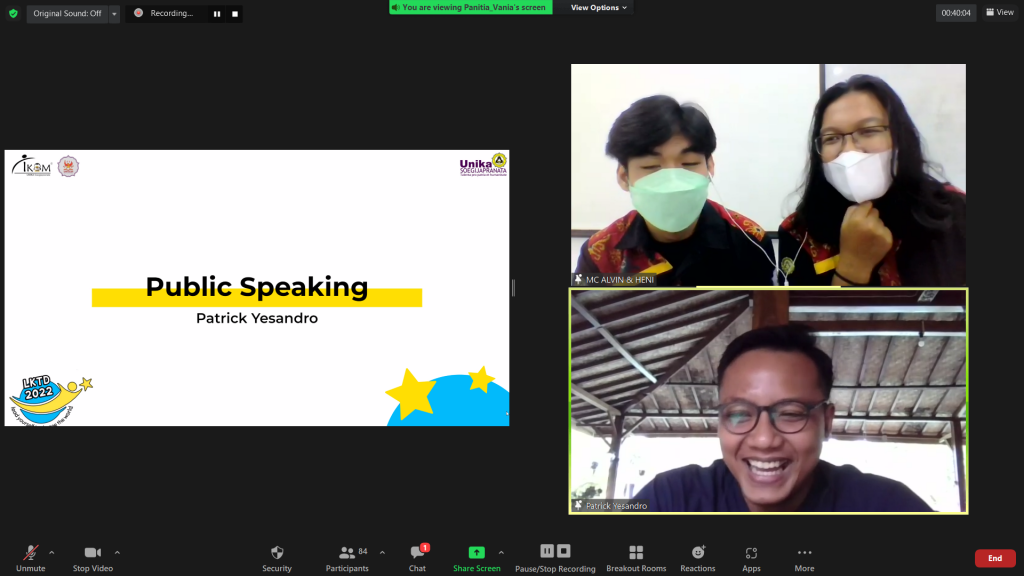Stop Video camera button
Screen dimensions: 1024x576
click(x=93, y=559)
